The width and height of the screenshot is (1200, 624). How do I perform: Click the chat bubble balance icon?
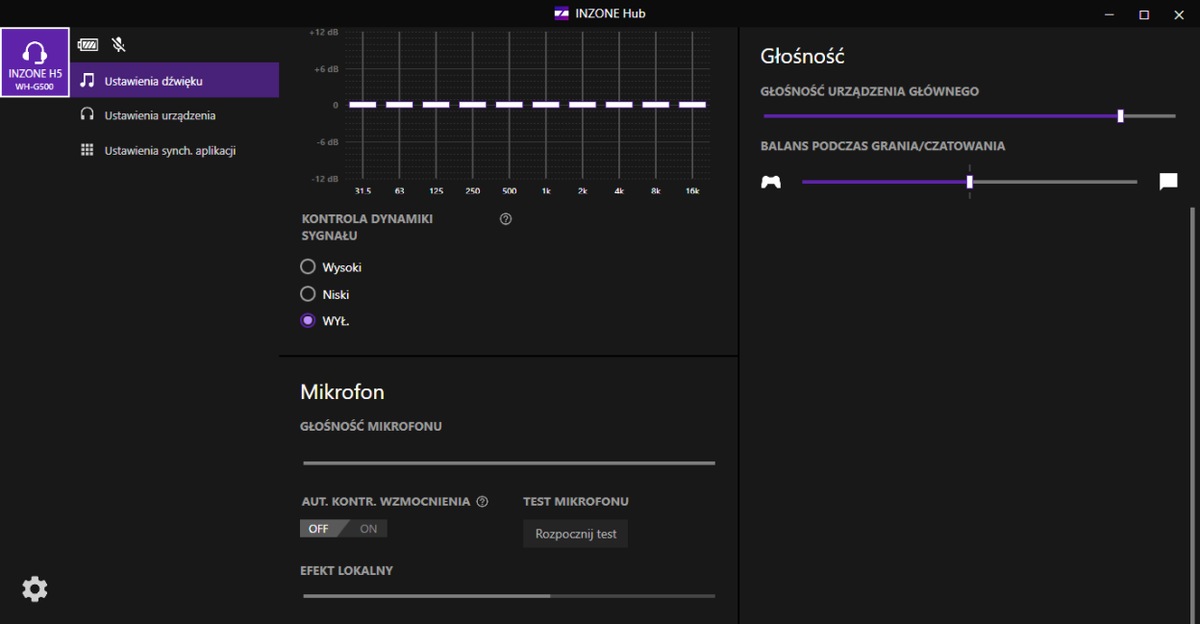1168,182
